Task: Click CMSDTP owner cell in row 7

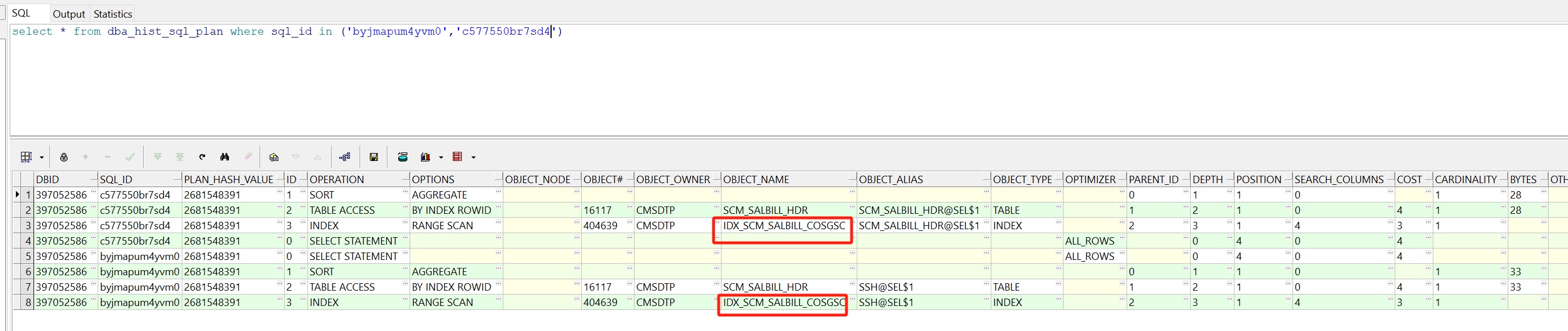Action: (x=677, y=287)
